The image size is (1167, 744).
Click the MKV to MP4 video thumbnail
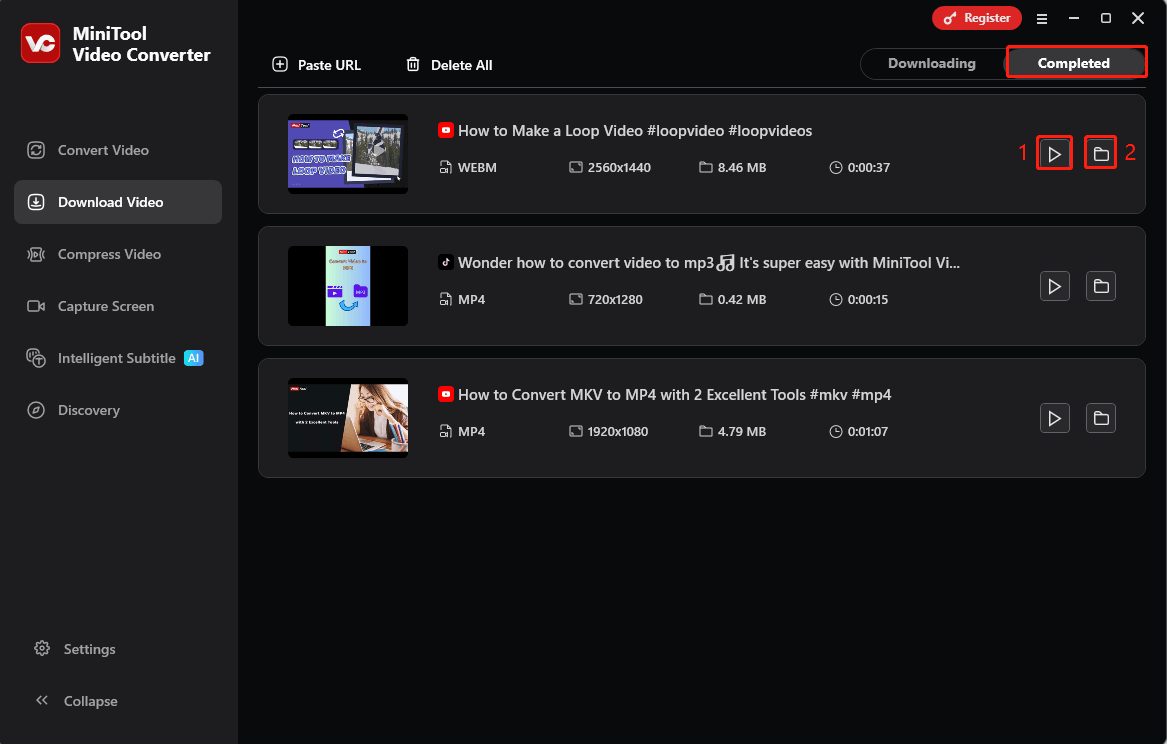point(347,418)
